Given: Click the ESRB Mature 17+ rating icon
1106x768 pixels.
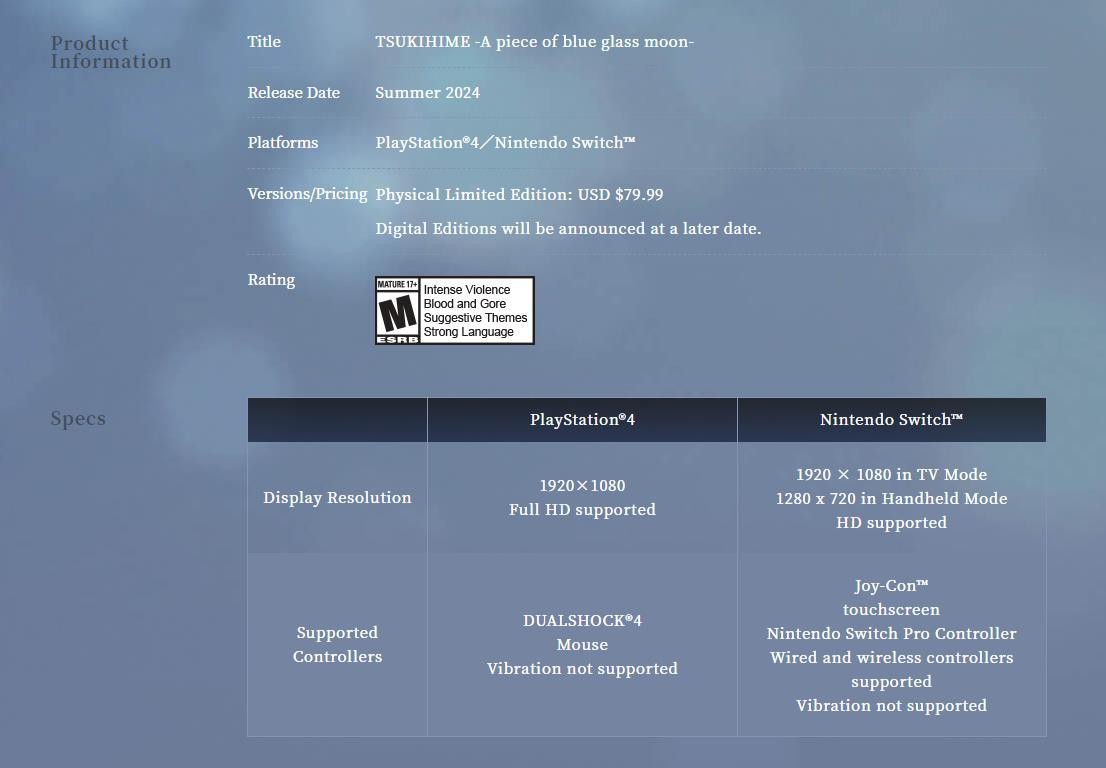Looking at the screenshot, I should (397, 311).
